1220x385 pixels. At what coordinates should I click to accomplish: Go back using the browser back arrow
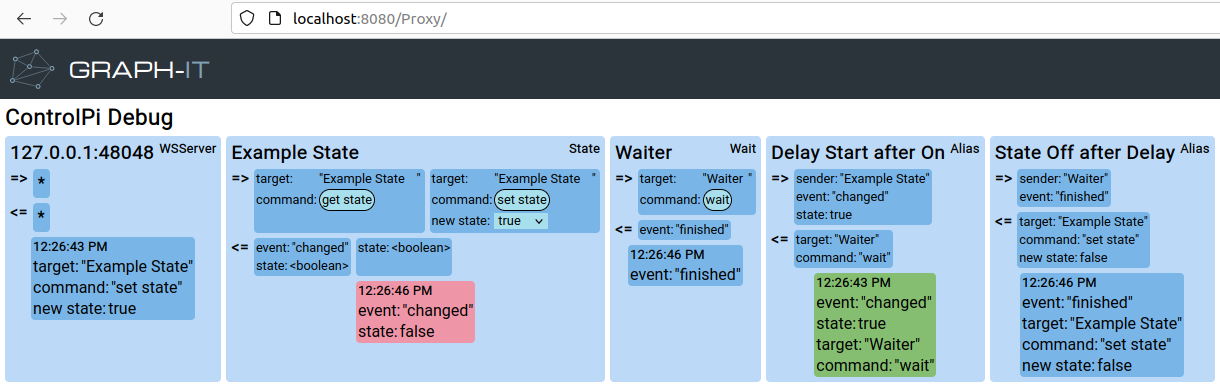click(25, 19)
